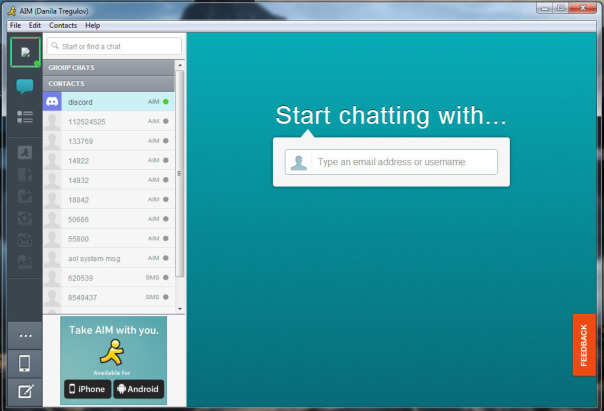This screenshot has width=604, height=411.
Task: Add a Facebook account from the sidebar
Action: (25, 174)
